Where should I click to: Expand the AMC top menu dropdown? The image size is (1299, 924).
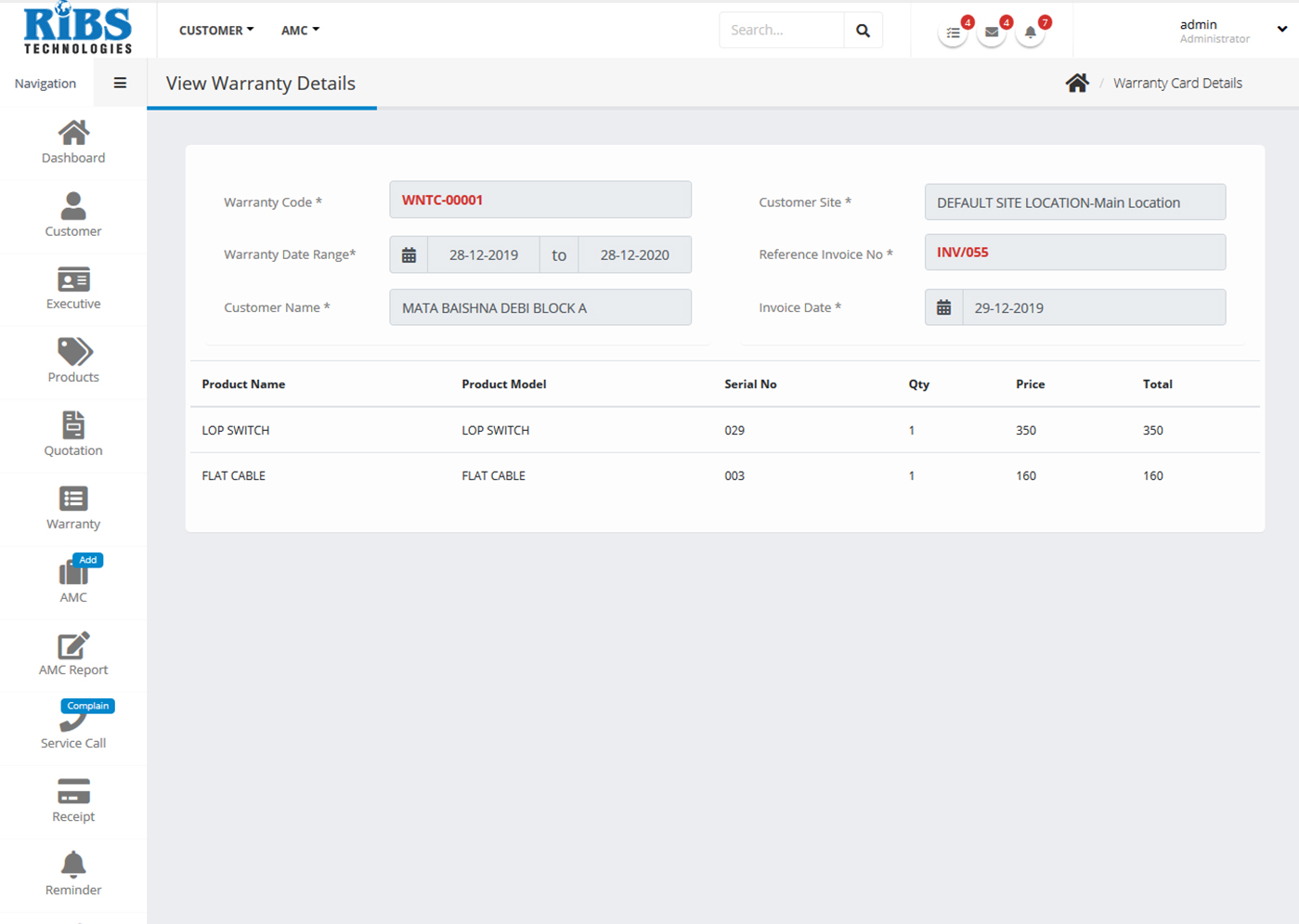click(x=300, y=31)
